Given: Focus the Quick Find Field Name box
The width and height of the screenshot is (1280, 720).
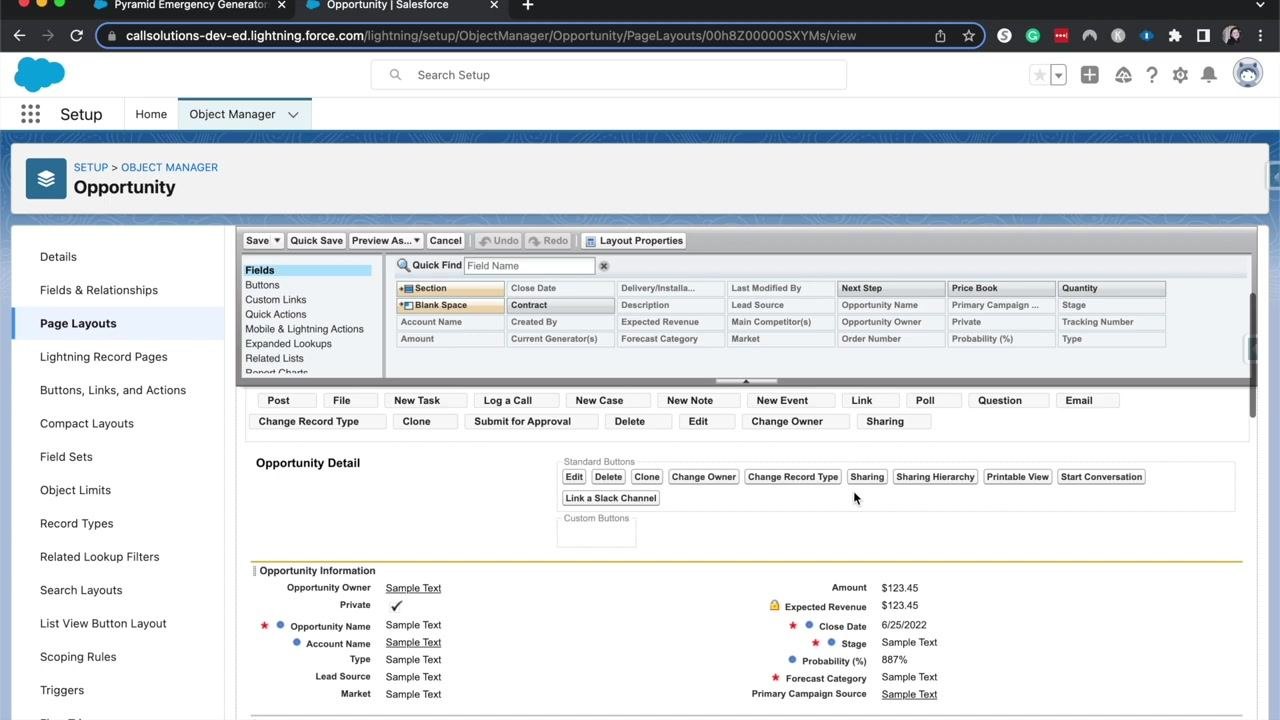Looking at the screenshot, I should click(530, 266).
